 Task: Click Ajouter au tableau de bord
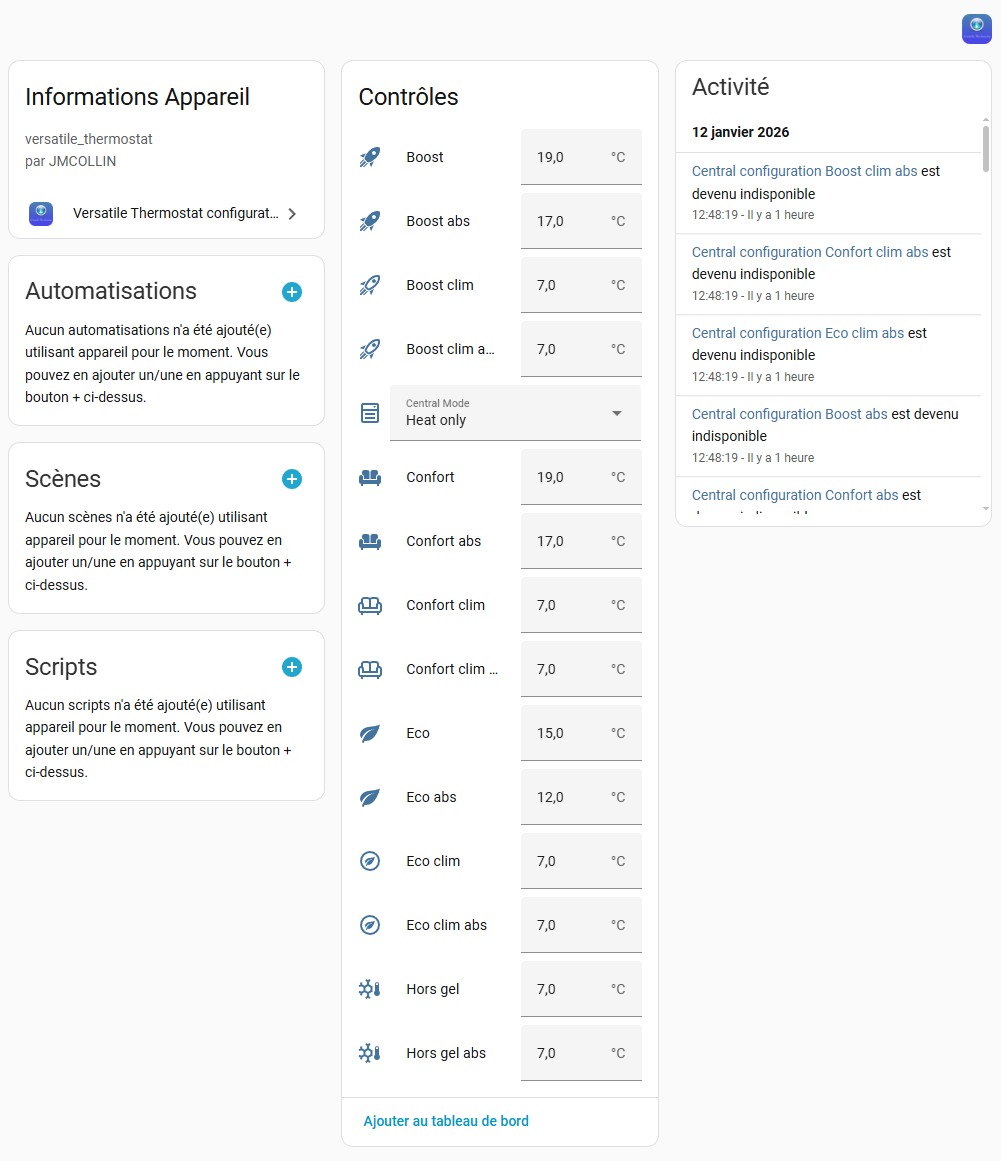click(x=446, y=1121)
